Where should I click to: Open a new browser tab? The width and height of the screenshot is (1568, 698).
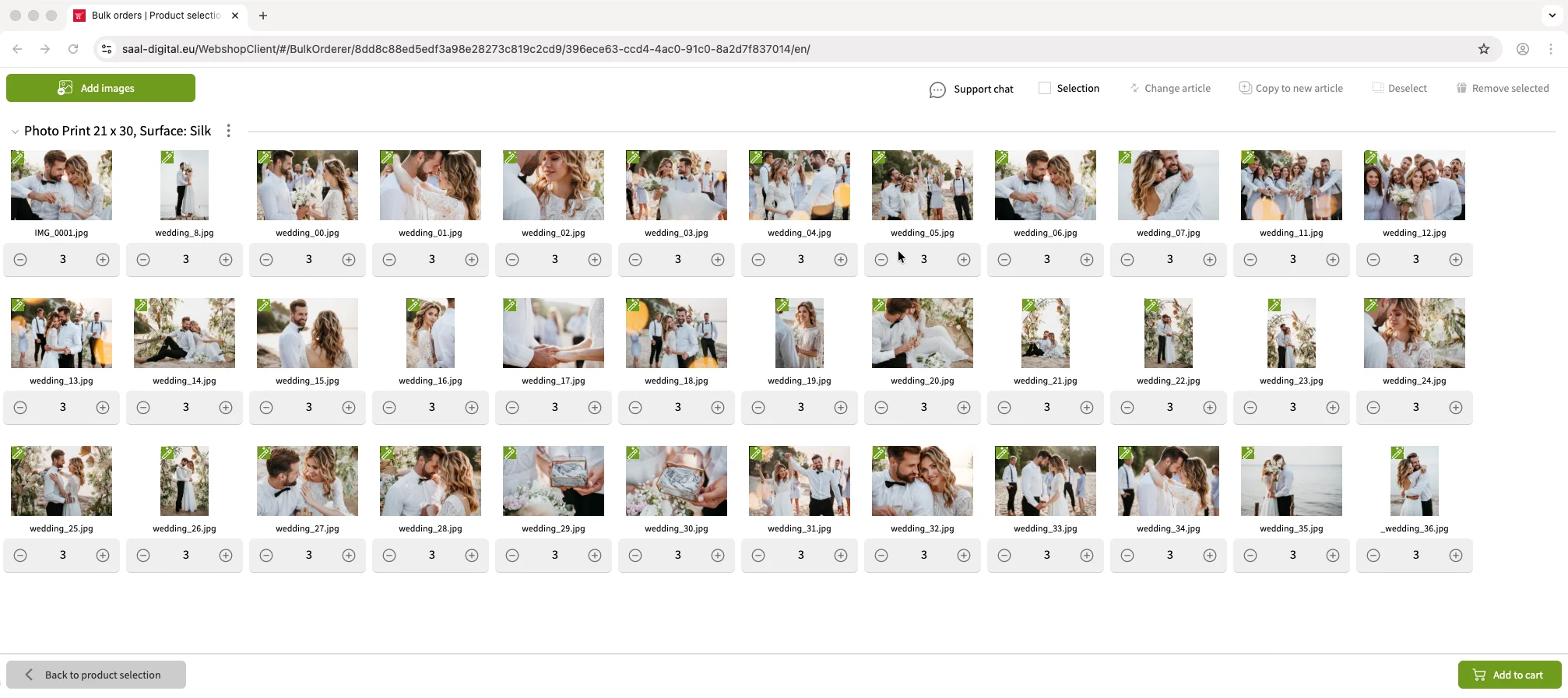(263, 16)
